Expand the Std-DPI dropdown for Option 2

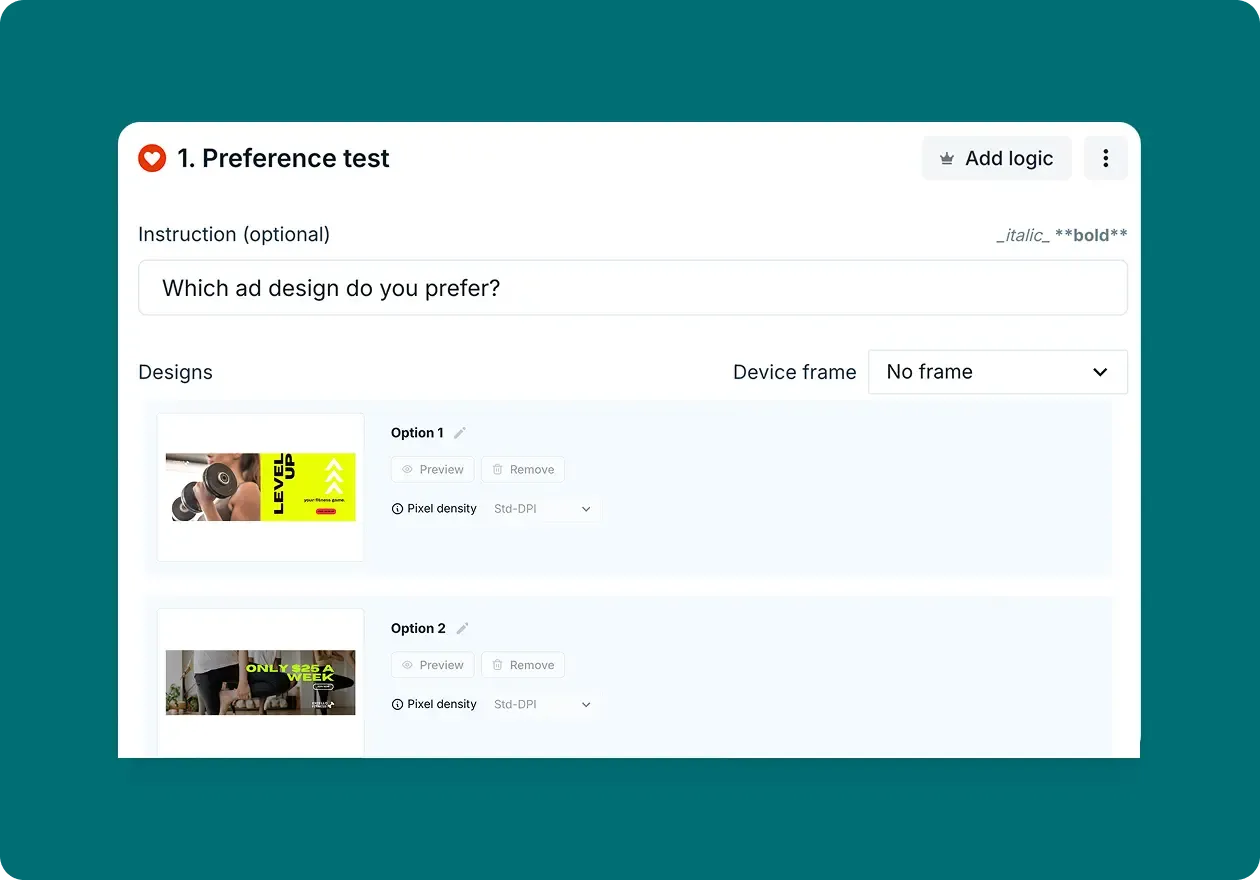pos(541,703)
